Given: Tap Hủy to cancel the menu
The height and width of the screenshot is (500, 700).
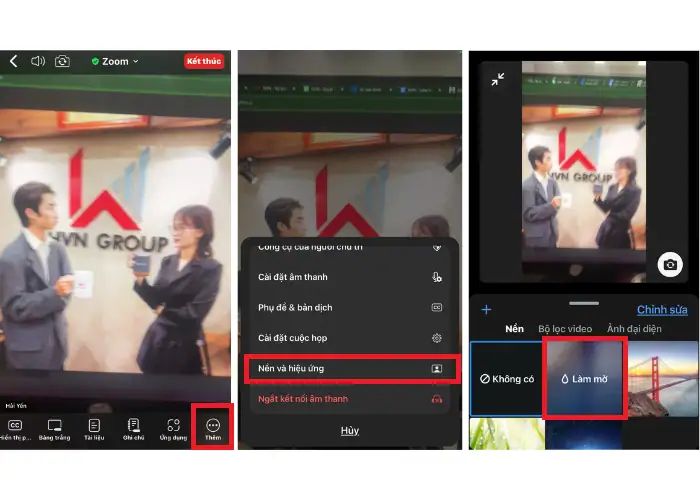Looking at the screenshot, I should pyautogui.click(x=349, y=430).
